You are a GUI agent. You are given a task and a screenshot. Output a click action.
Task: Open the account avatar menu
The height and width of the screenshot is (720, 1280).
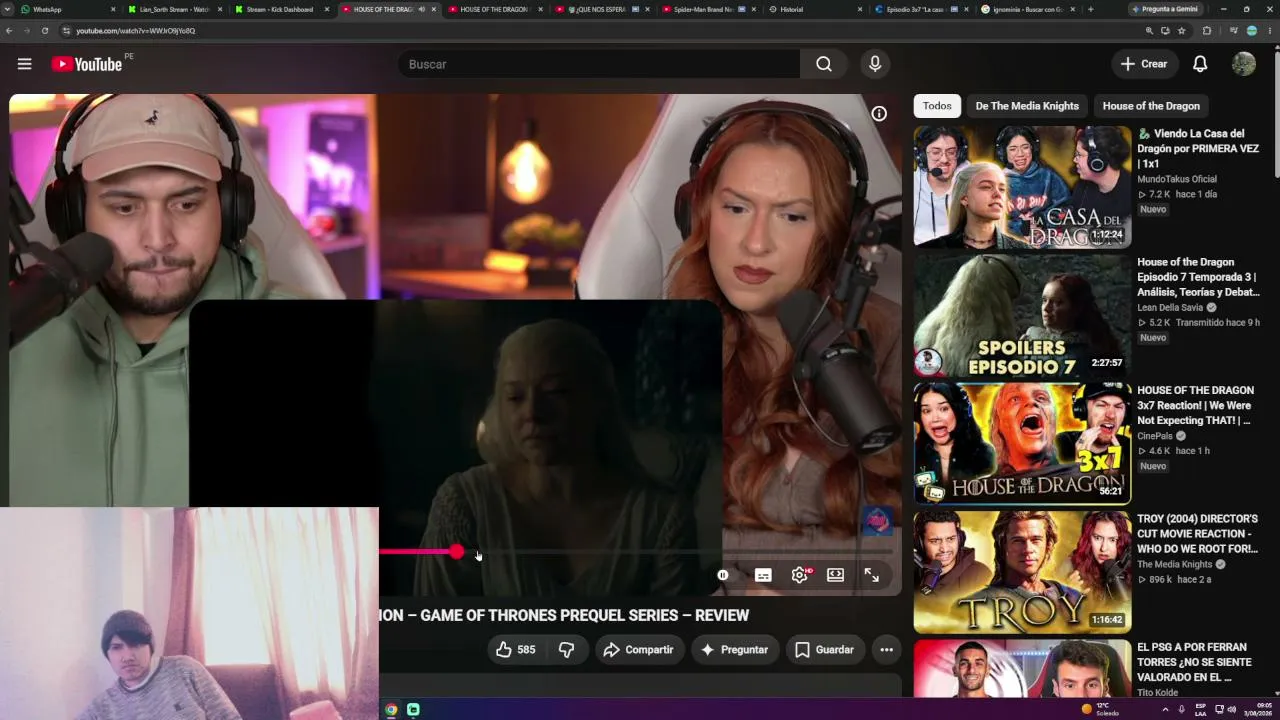pos(1244,64)
